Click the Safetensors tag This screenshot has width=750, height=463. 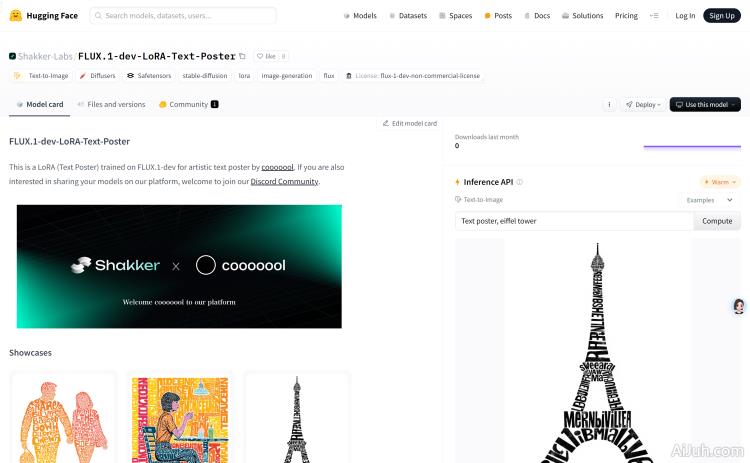(149, 76)
